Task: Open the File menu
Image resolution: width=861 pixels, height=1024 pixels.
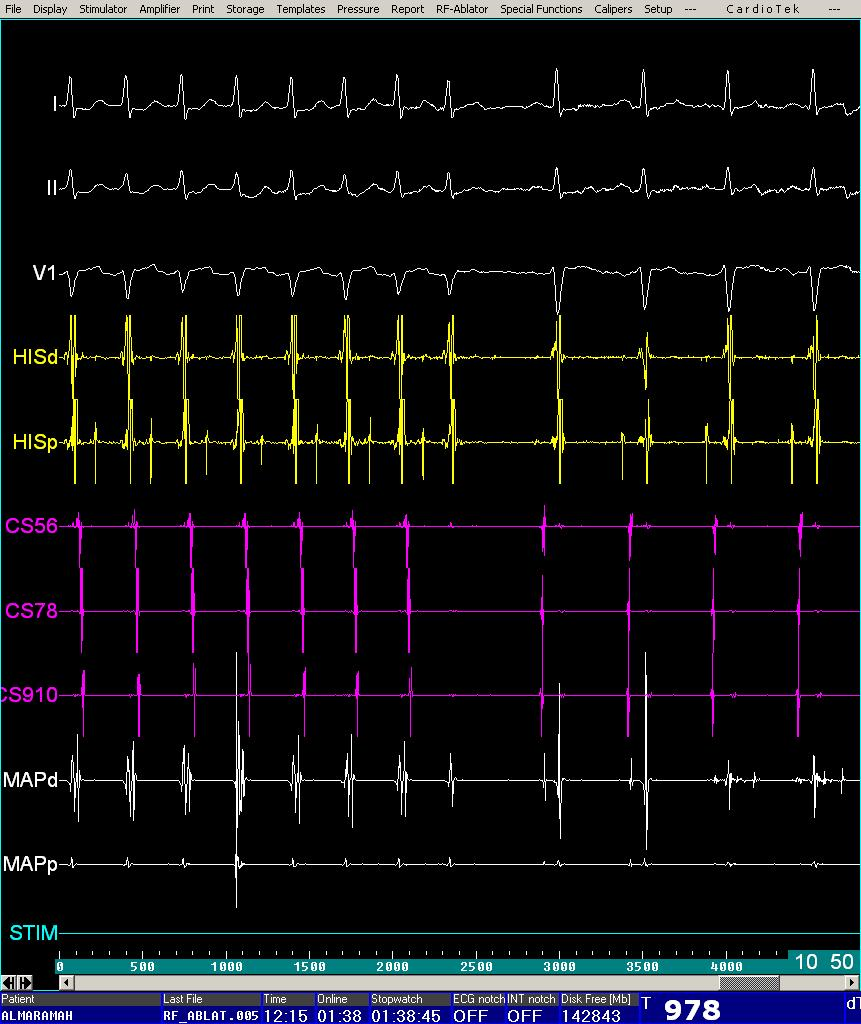Action: coord(12,9)
